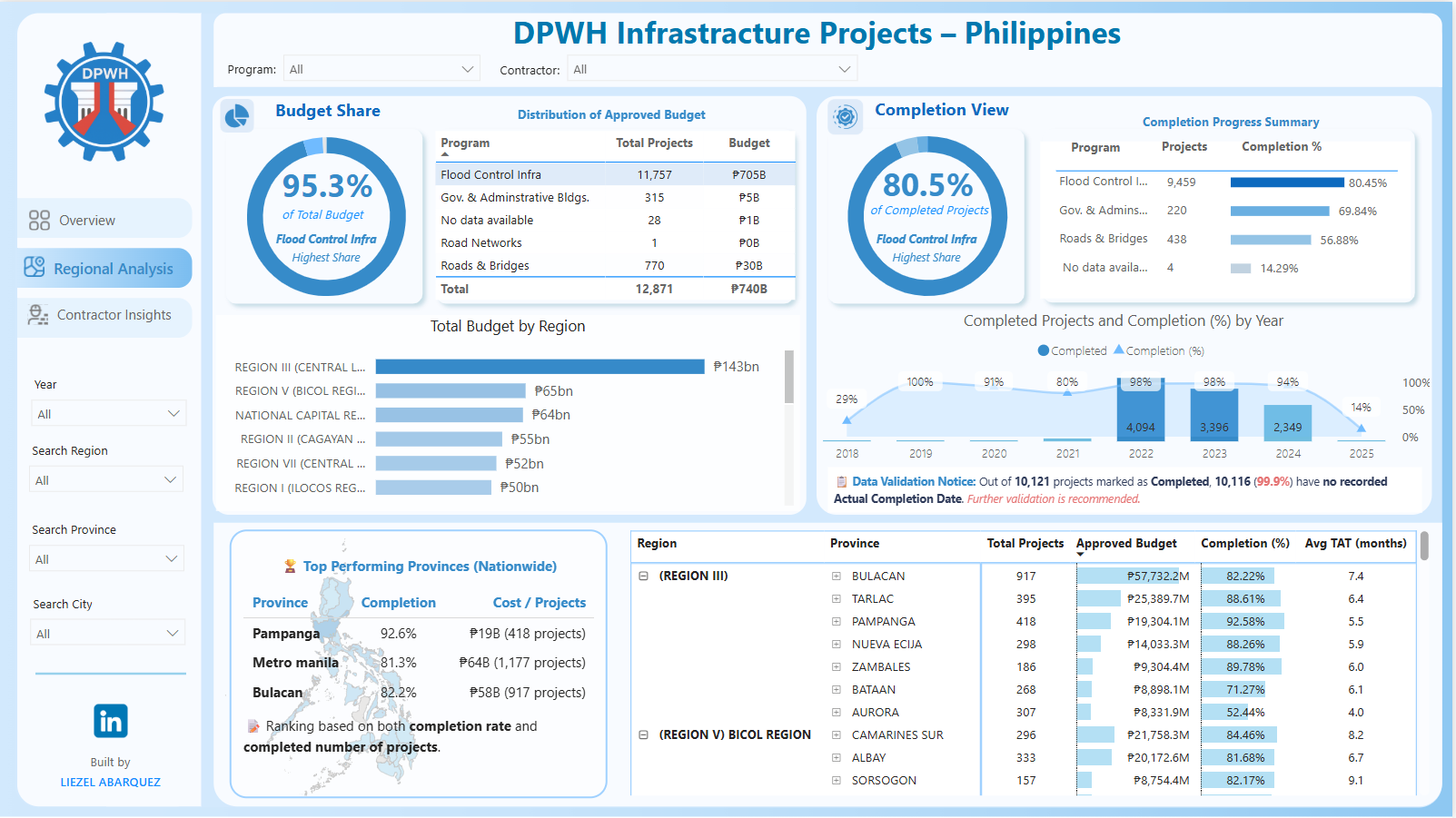Click the trophy icon beside Top Performing Provinces
1456x818 pixels.
pyautogui.click(x=290, y=567)
